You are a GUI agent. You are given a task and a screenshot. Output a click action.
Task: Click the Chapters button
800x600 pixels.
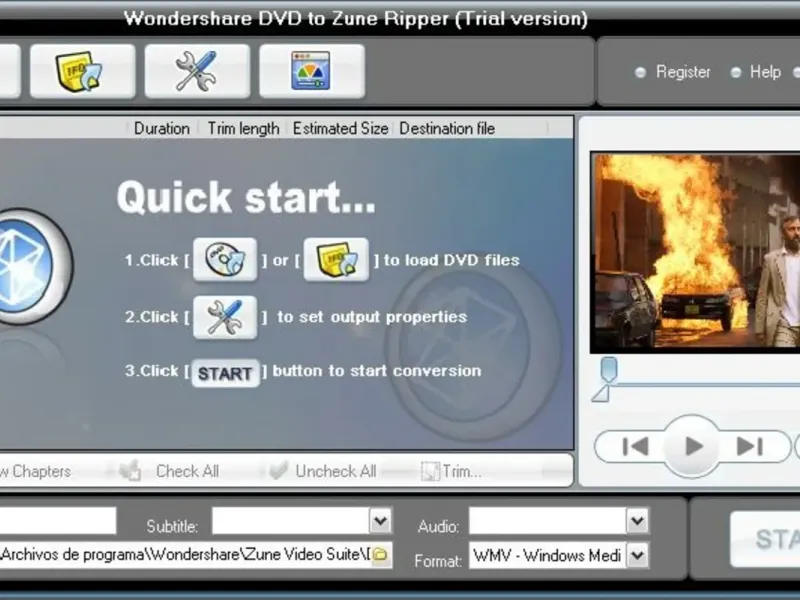(35, 471)
